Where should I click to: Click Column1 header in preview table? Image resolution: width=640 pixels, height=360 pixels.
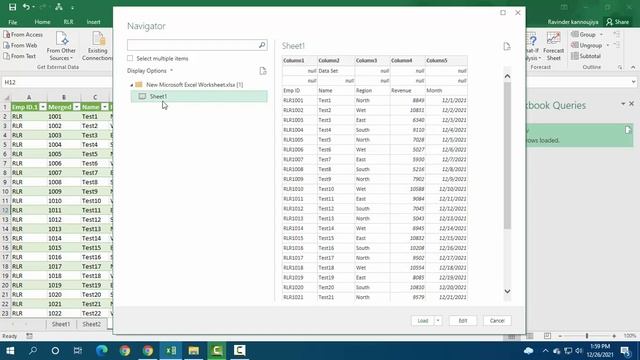[300, 60]
